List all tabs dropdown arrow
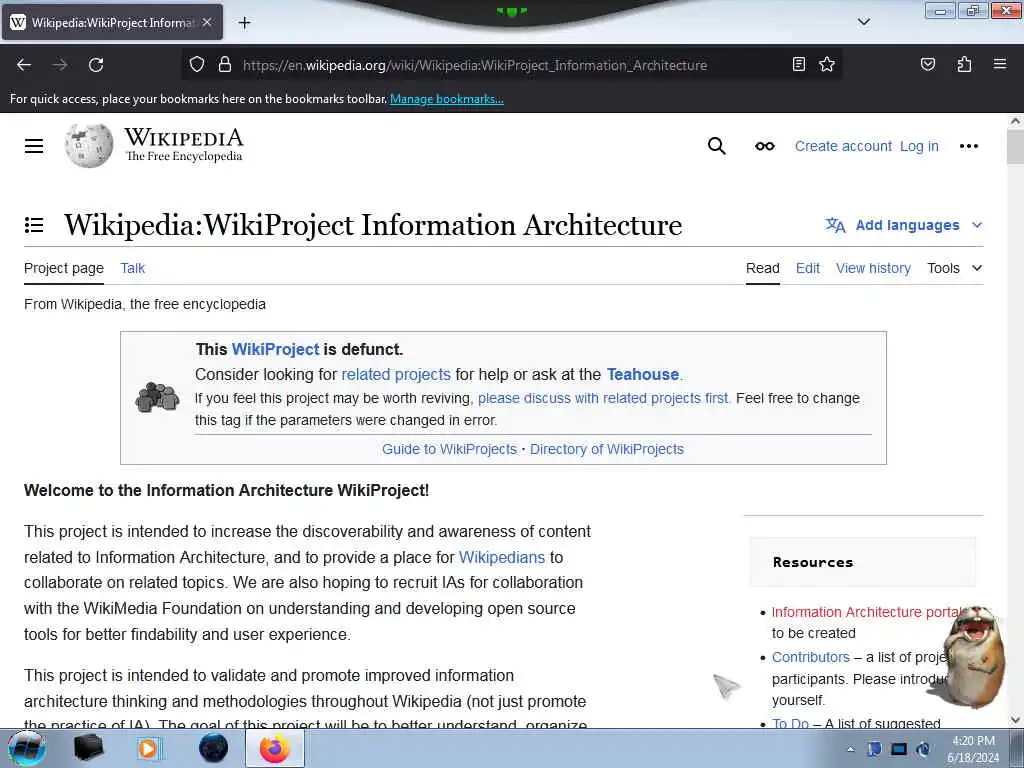 tap(863, 22)
